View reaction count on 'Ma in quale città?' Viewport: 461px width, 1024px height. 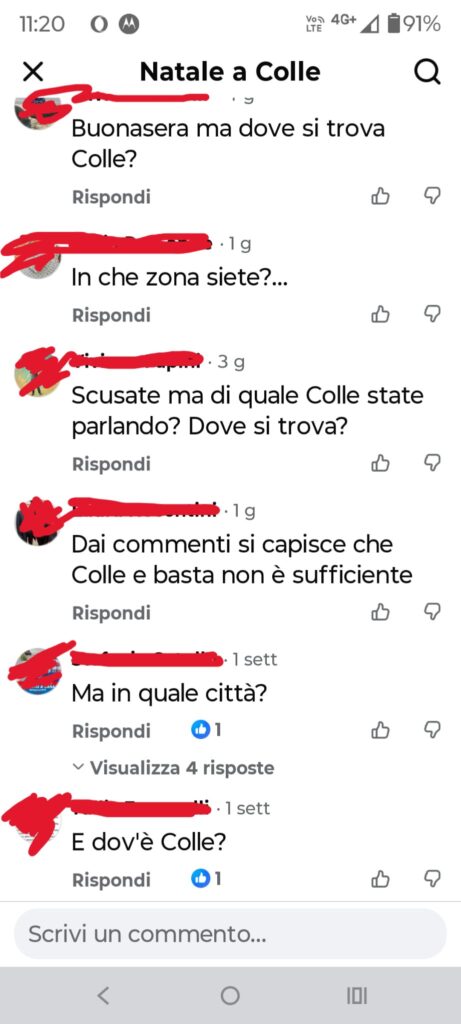[206, 730]
